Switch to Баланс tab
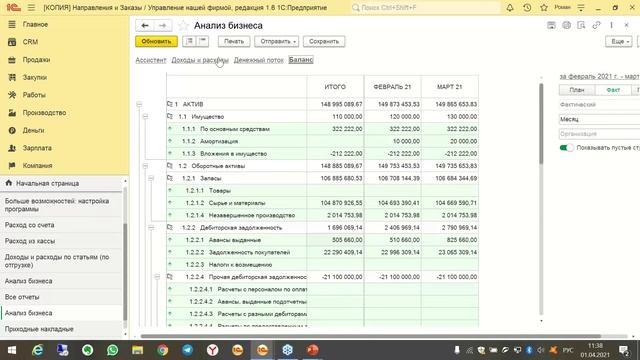640x360 pixels. pyautogui.click(x=301, y=60)
